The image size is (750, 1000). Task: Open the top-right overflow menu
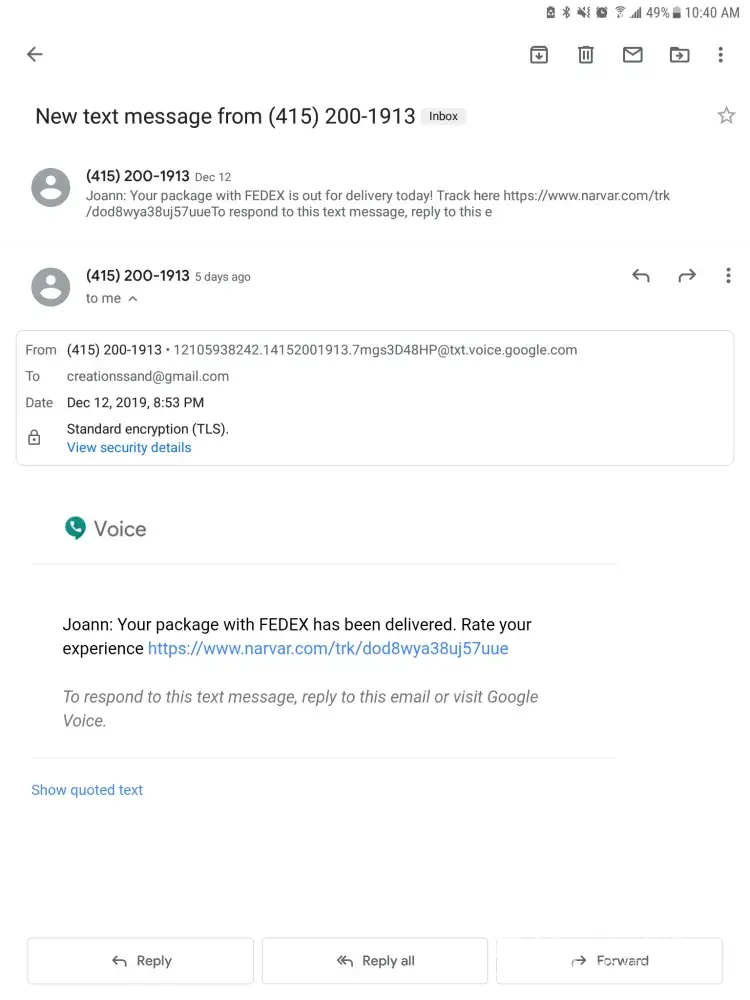pos(720,55)
